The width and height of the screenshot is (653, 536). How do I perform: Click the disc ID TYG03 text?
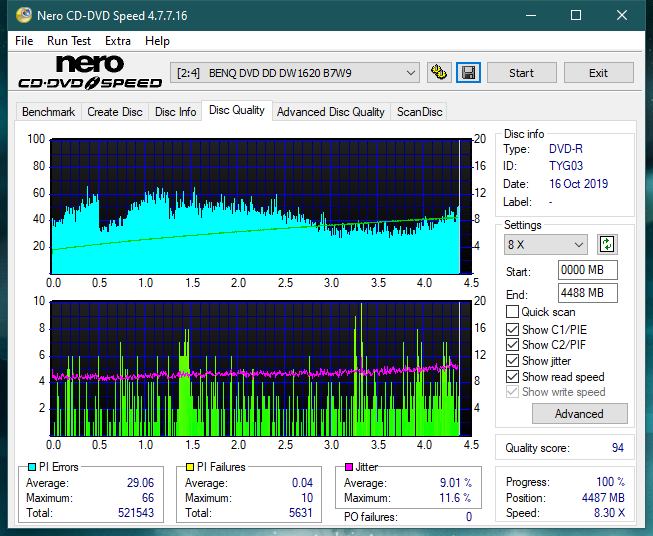566,166
